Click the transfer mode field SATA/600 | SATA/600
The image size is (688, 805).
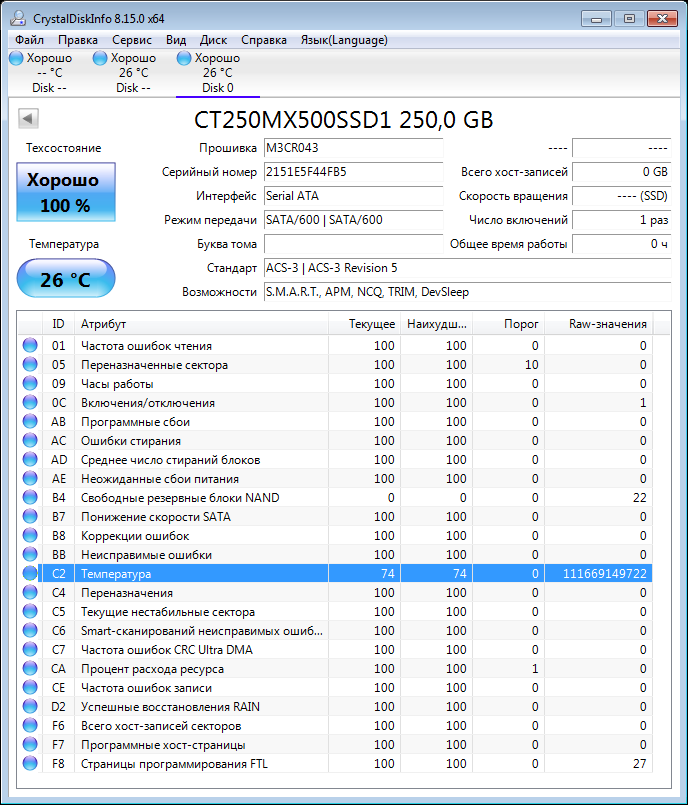353,220
